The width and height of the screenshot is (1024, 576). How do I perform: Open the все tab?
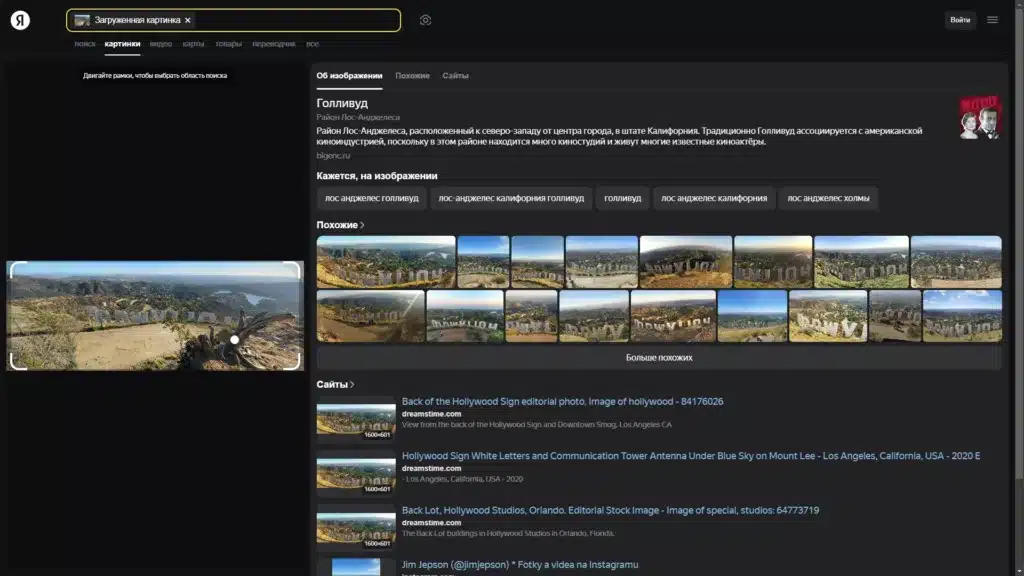[312, 44]
